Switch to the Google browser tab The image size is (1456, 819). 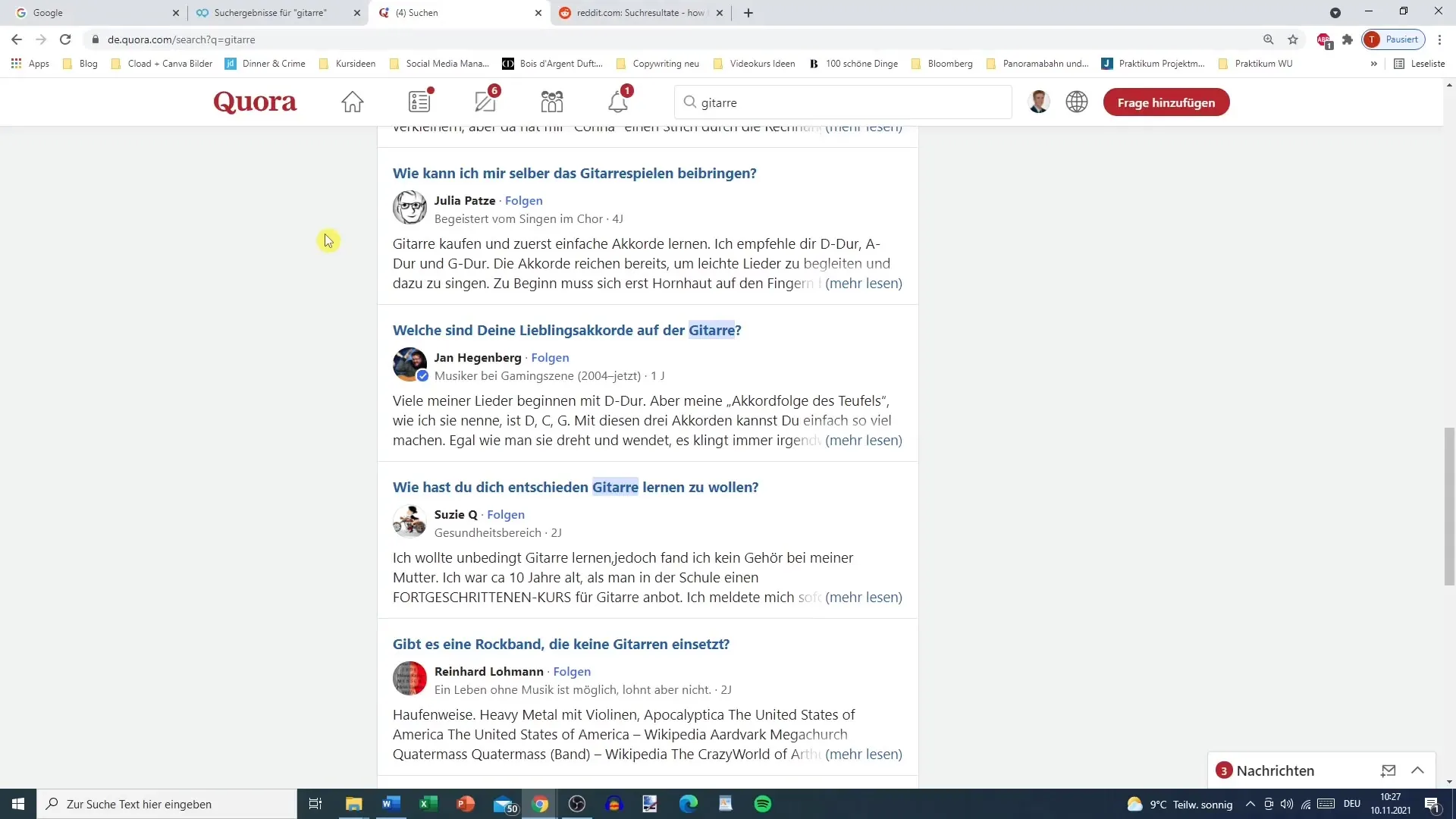pos(94,13)
